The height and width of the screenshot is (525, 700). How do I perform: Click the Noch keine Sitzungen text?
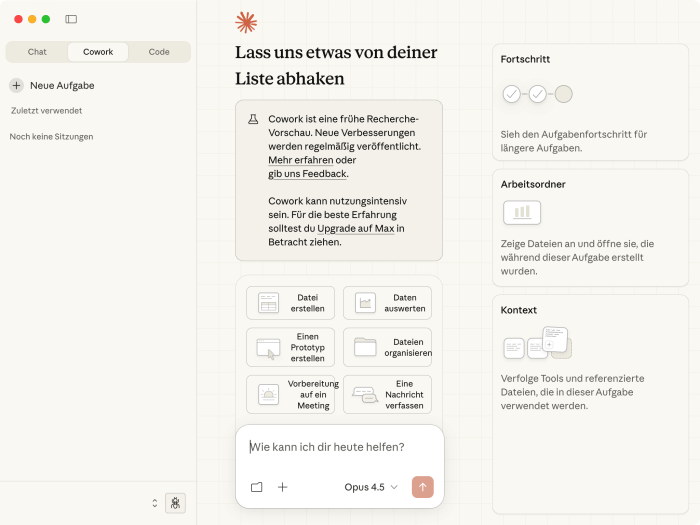tap(51, 137)
